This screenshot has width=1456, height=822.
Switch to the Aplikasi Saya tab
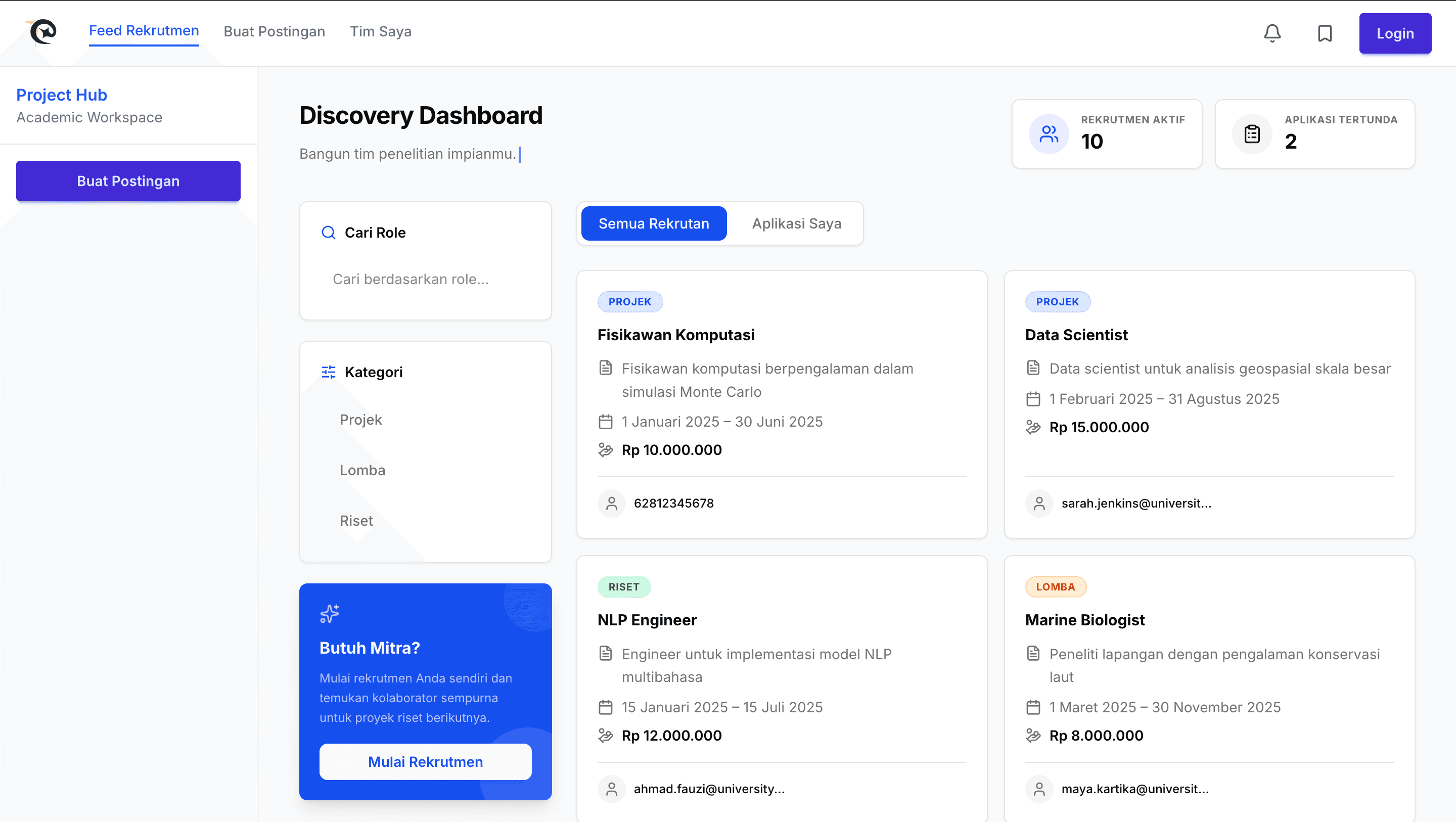796,223
